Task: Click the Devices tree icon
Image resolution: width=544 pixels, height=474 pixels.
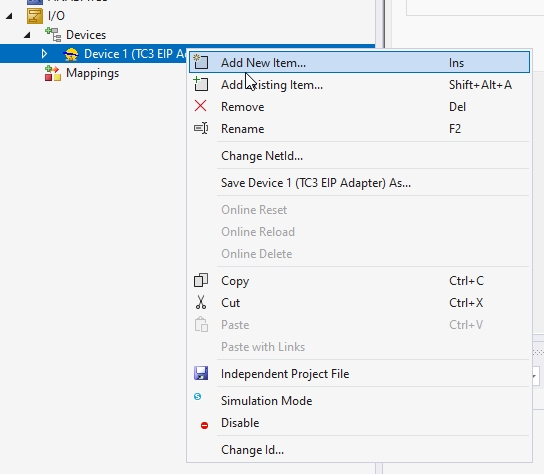Action: [53, 35]
